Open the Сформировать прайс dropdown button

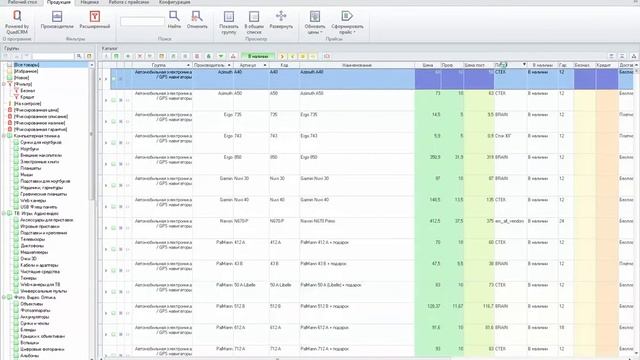point(347,22)
